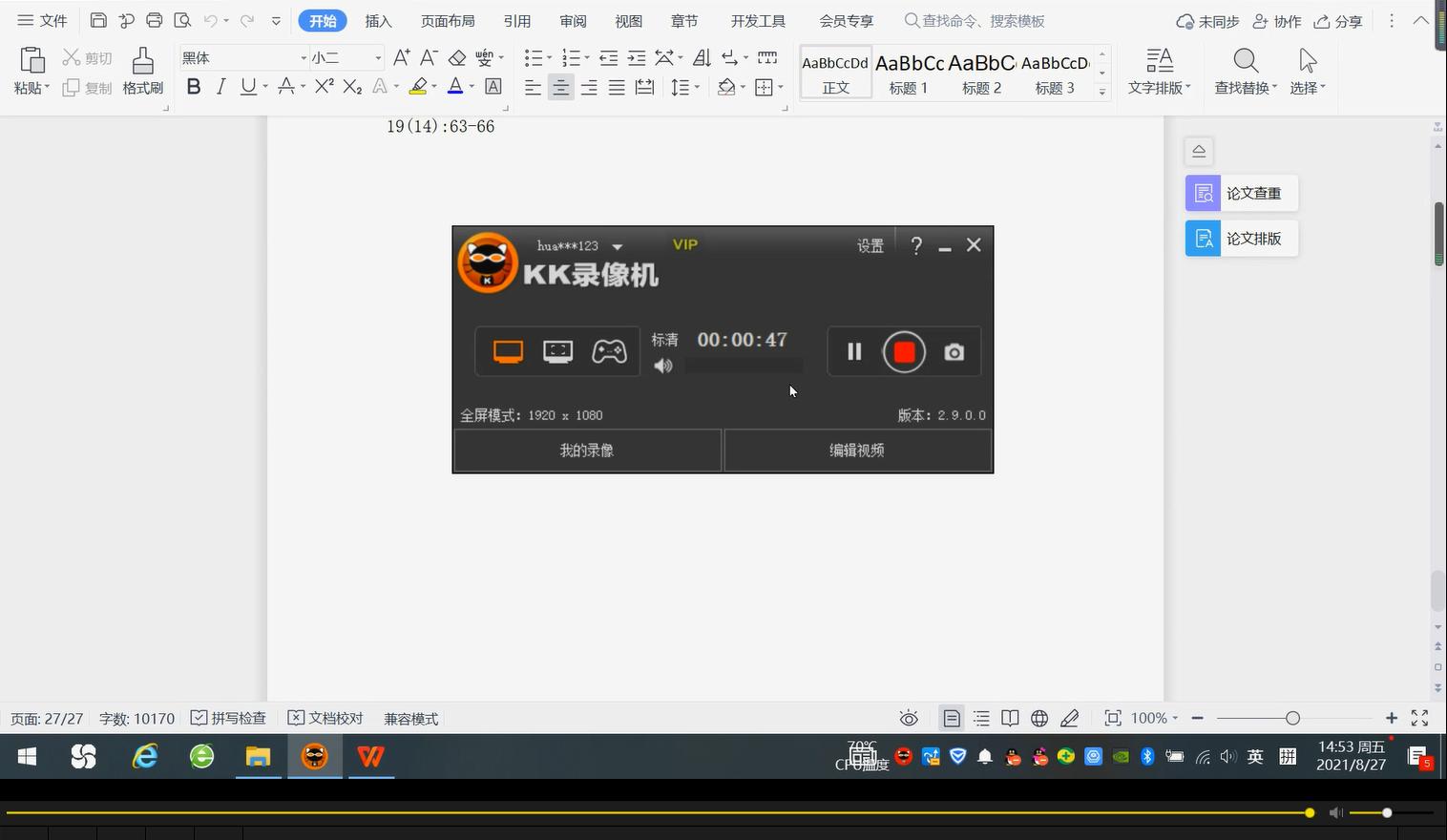The width and height of the screenshot is (1447, 840).
Task: Enable 拼写检查 in the status bar
Action: tap(227, 718)
